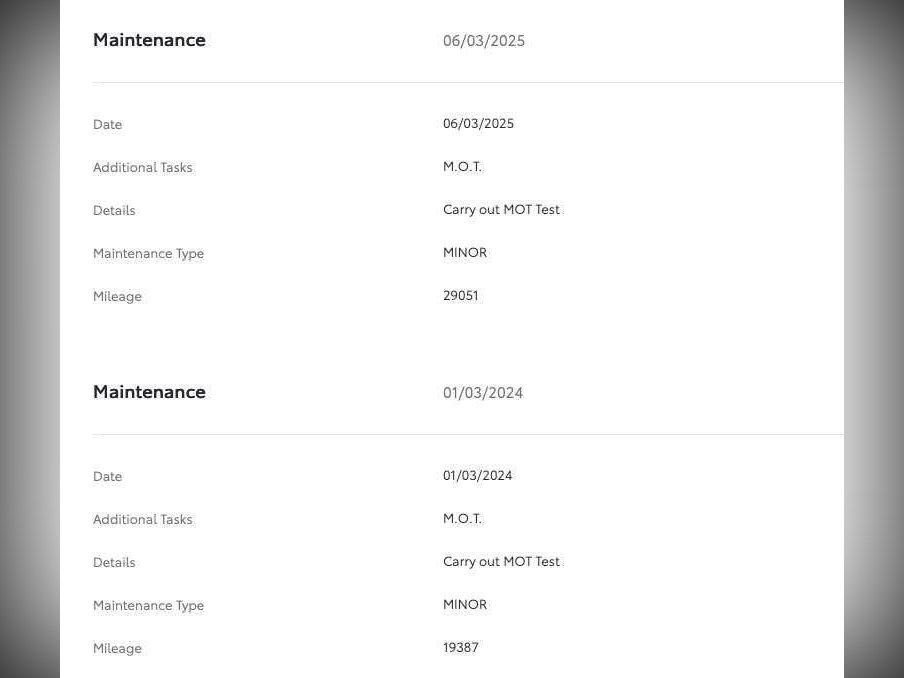Click MINOR maintenance type in 2025 record
This screenshot has width=904, height=678.
click(465, 253)
